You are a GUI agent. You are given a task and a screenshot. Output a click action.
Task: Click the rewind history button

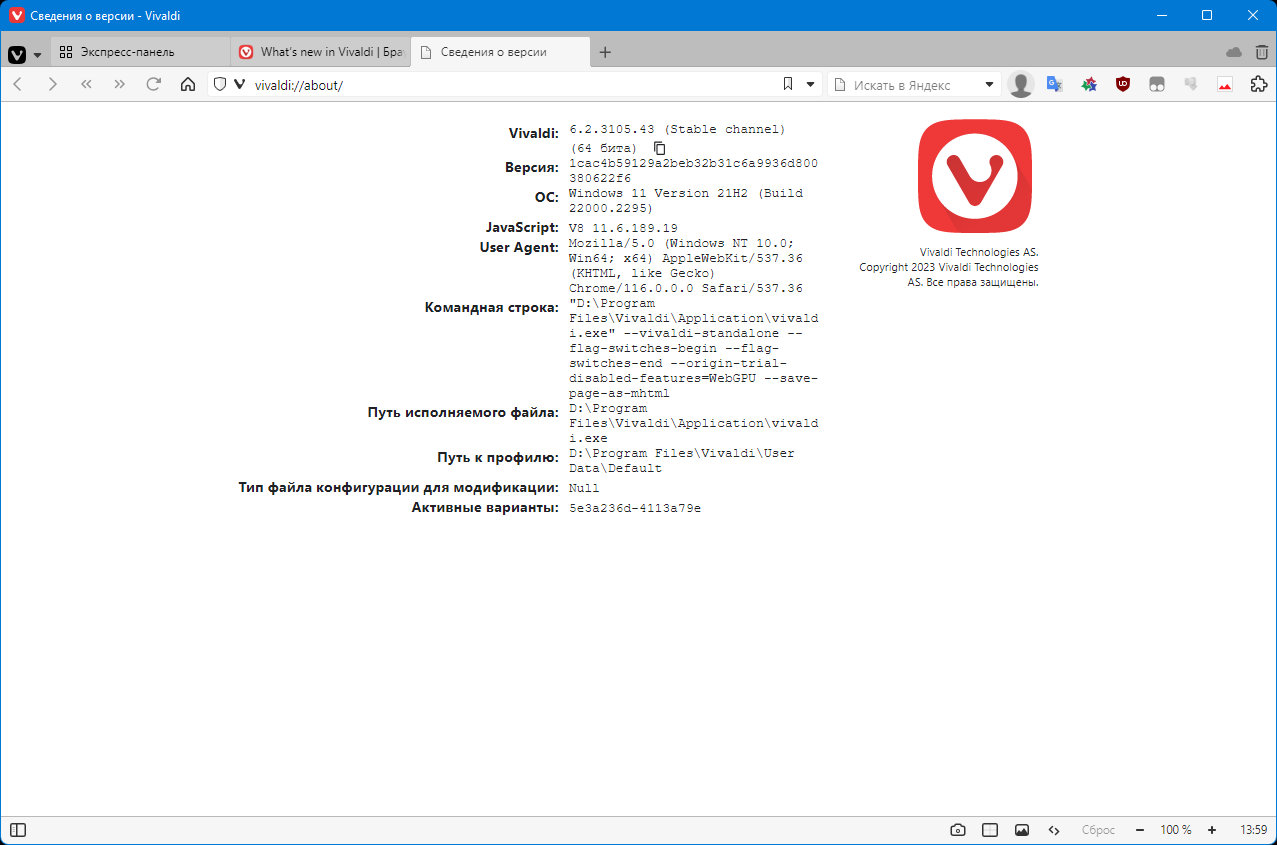[86, 84]
